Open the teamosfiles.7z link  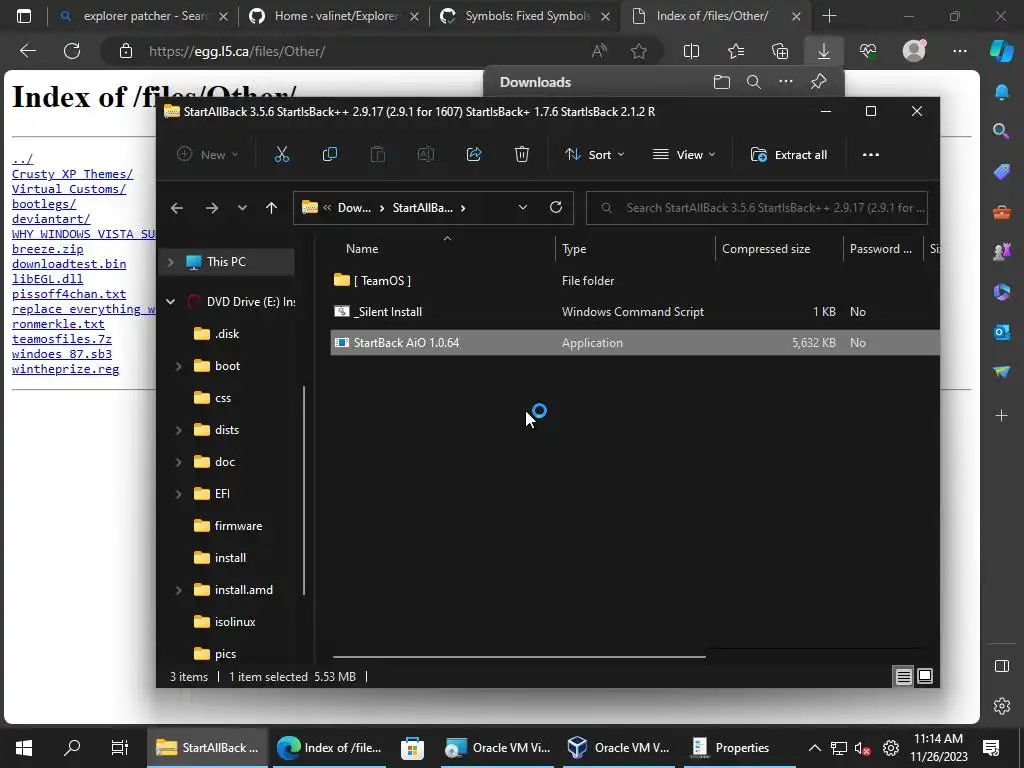click(x=61, y=339)
